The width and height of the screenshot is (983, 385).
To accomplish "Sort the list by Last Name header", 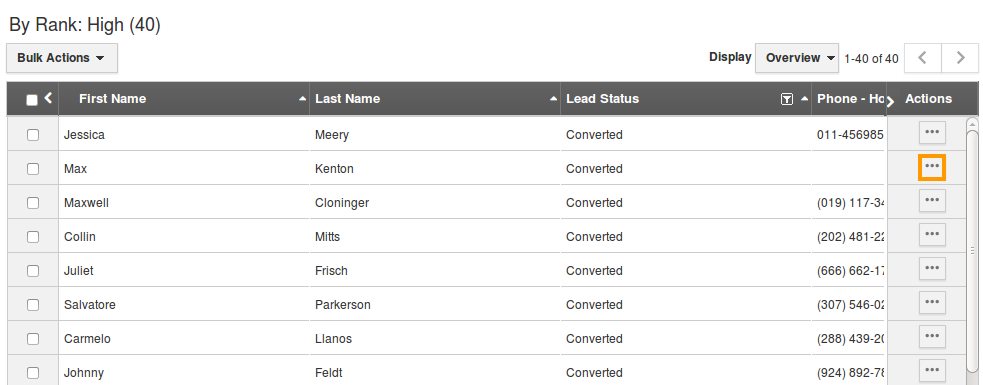I will click(347, 98).
